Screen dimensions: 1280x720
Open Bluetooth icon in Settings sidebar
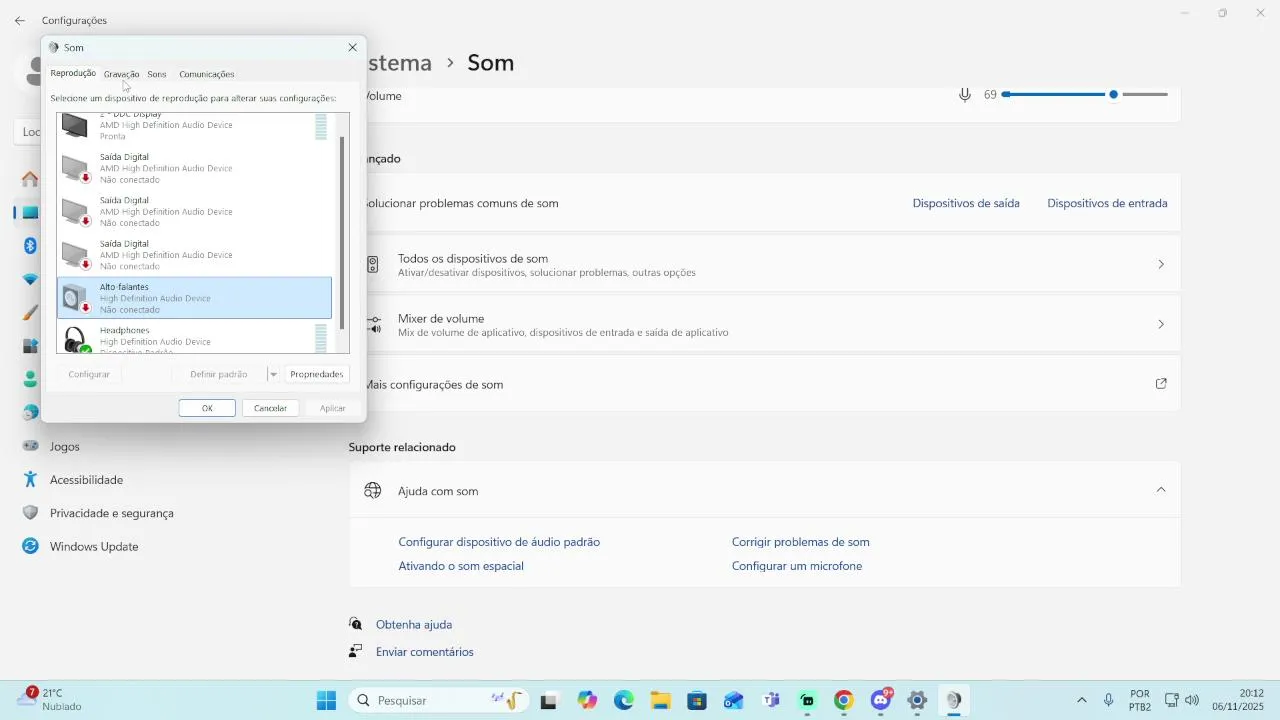pos(30,246)
